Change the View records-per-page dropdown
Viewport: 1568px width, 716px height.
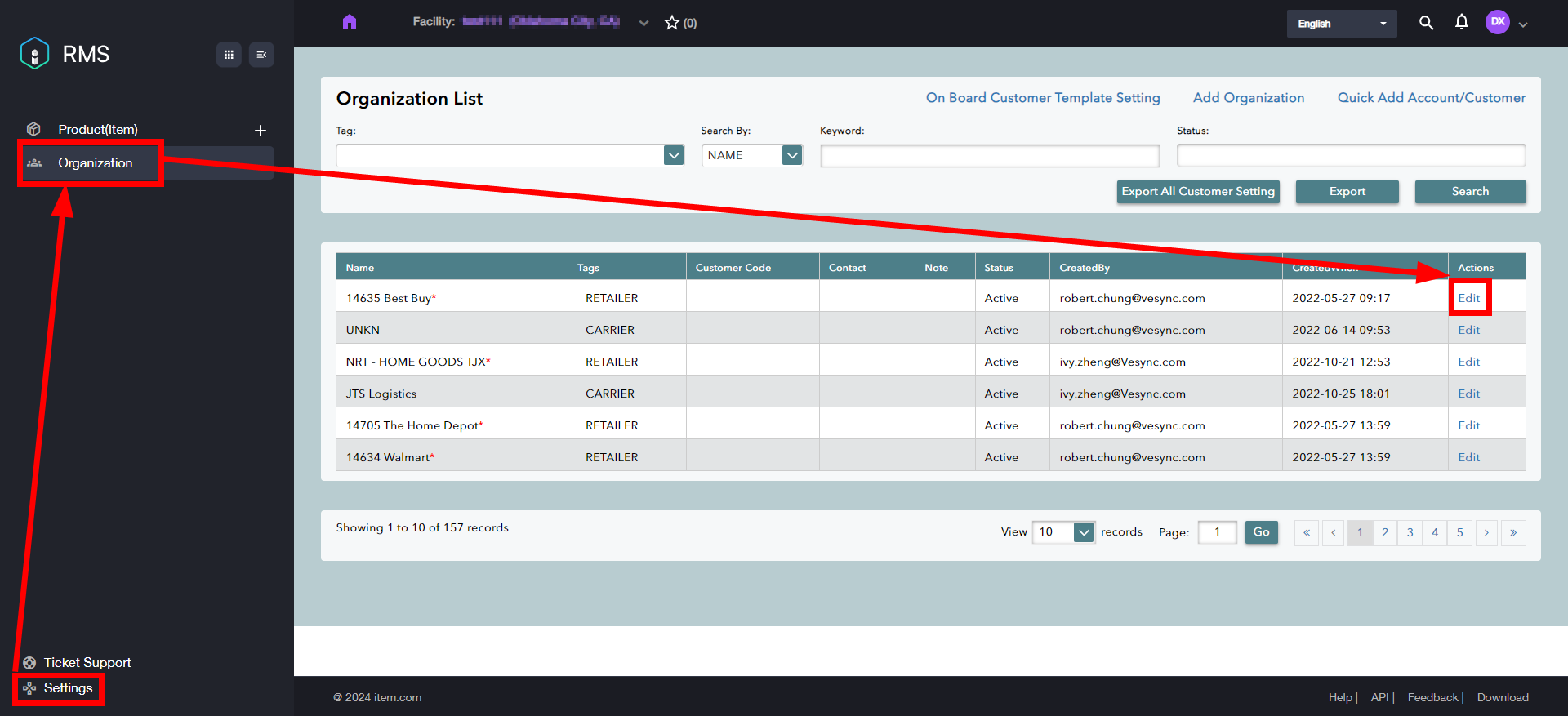pyautogui.click(x=1083, y=532)
